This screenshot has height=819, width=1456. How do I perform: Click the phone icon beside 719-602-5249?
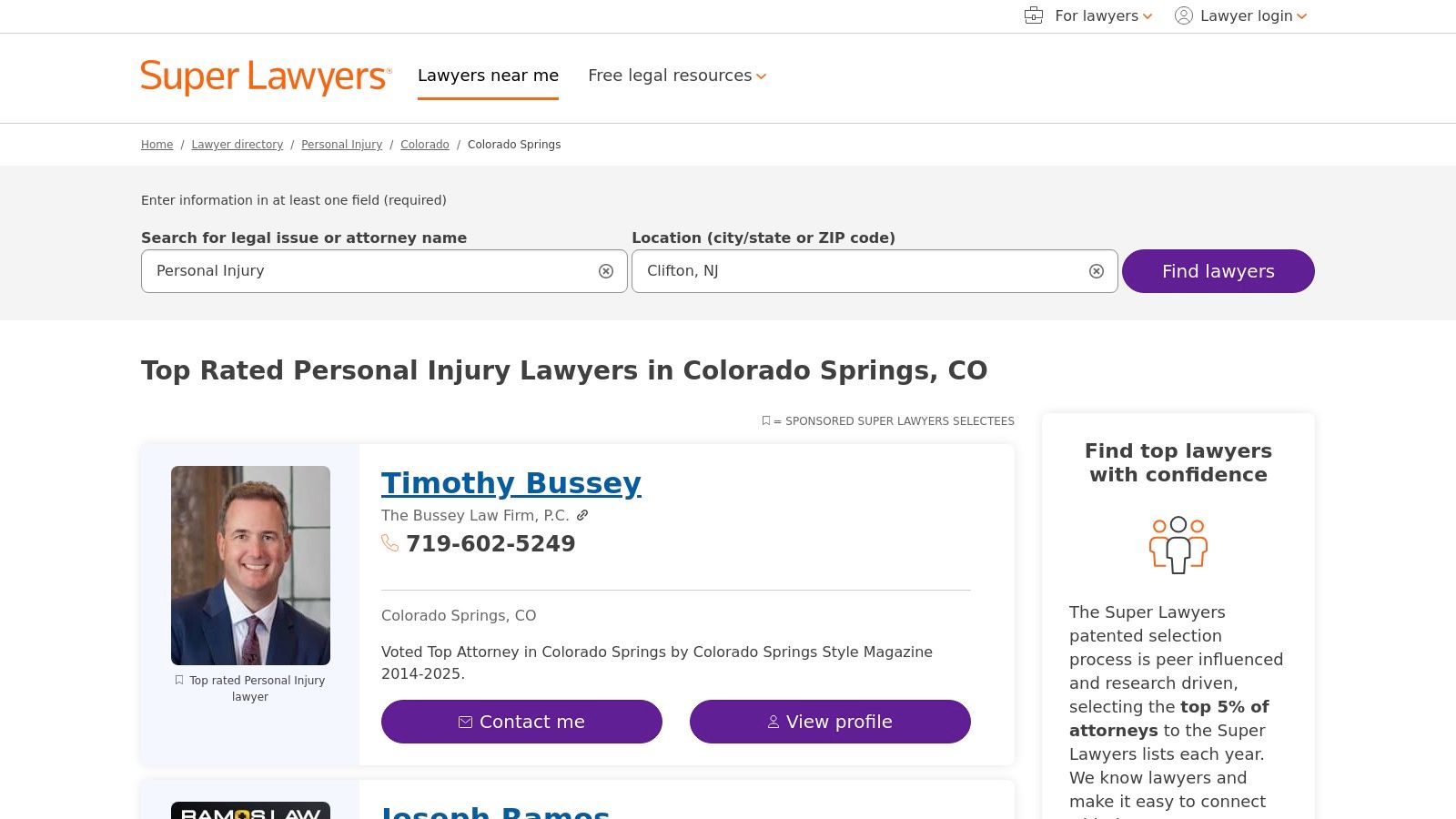point(391,543)
